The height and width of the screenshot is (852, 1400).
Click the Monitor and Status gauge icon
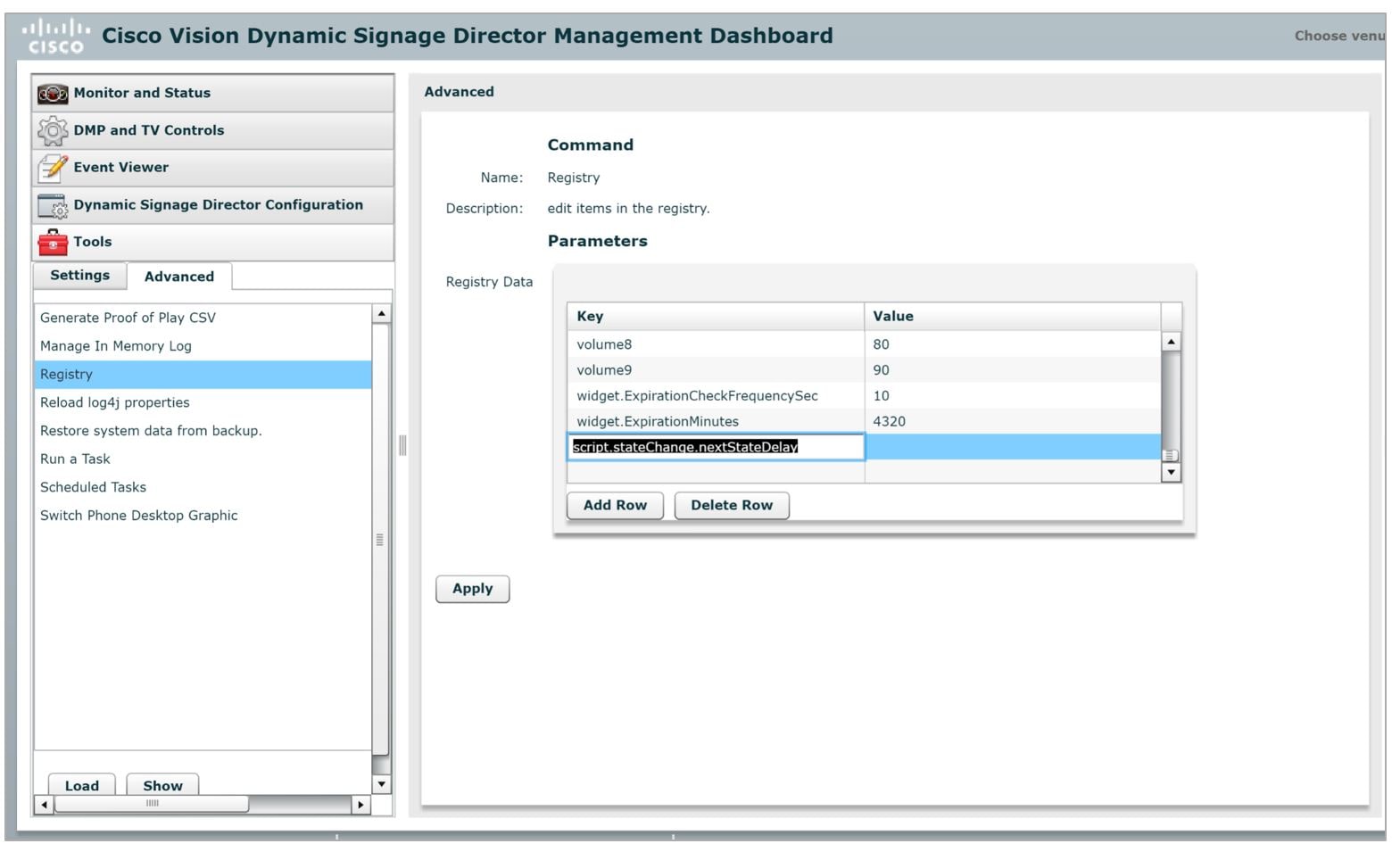coord(53,94)
